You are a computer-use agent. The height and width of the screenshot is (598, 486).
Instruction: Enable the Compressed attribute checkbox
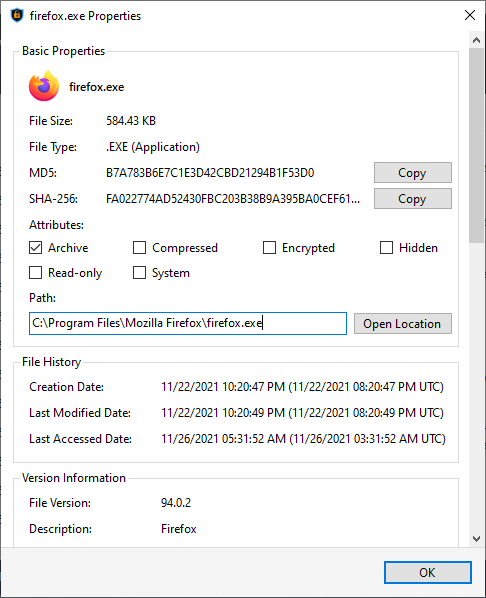pos(139,248)
